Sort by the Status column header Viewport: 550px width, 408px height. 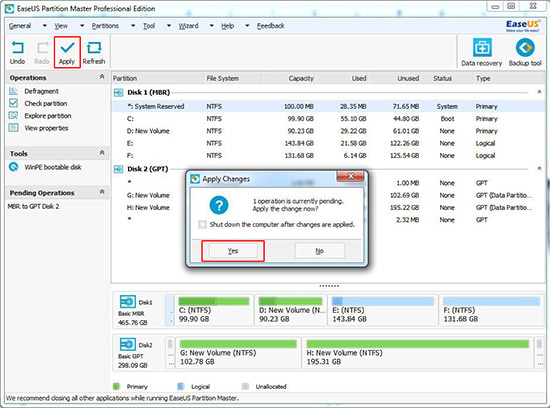(x=447, y=78)
